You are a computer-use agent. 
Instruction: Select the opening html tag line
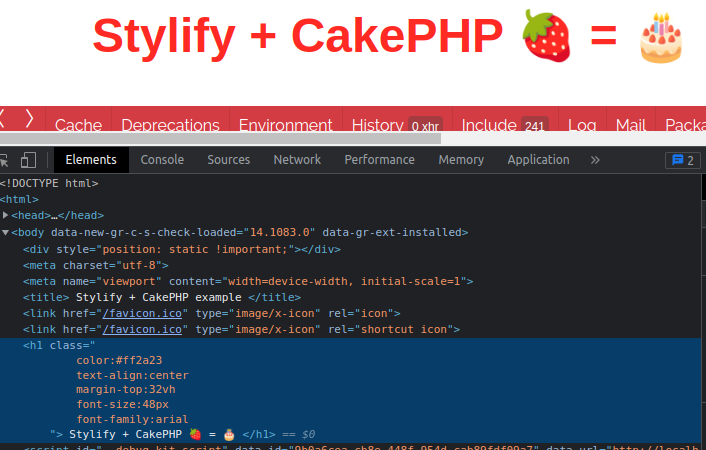pos(19,200)
